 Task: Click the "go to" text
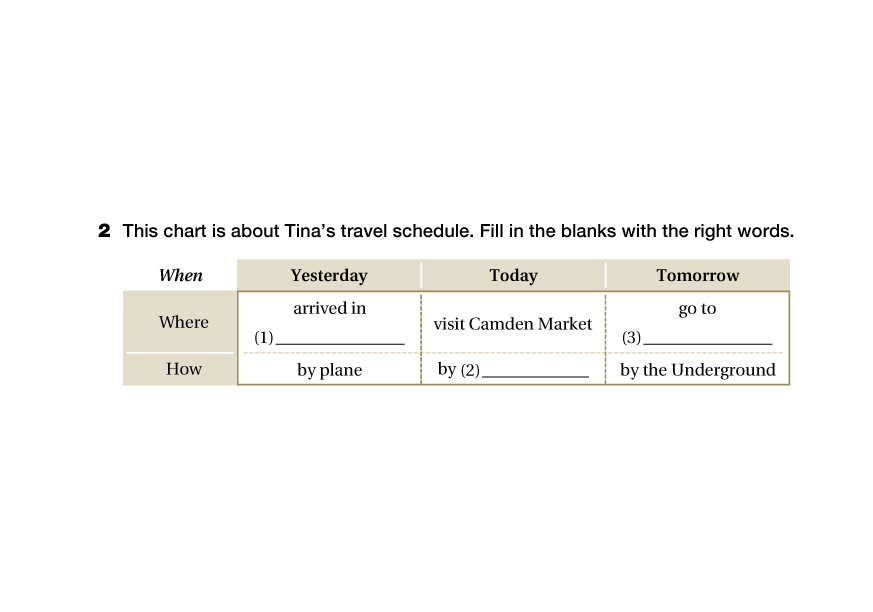pos(697,309)
